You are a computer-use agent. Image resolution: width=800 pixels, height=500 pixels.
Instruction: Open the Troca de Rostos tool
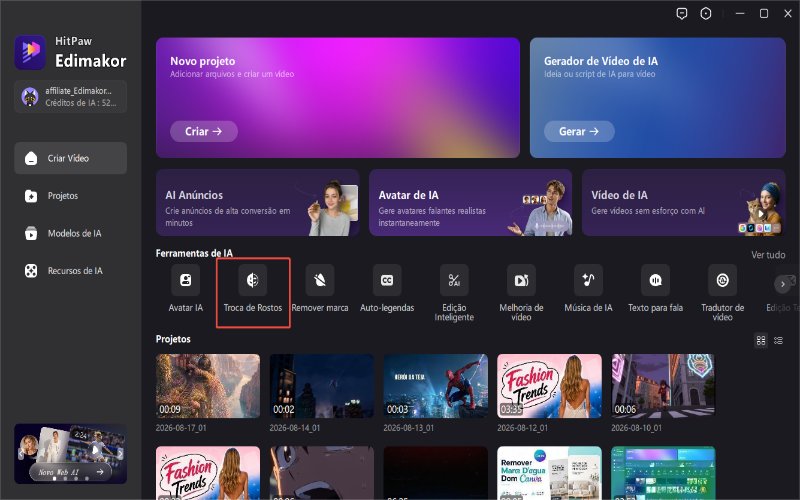click(x=253, y=288)
